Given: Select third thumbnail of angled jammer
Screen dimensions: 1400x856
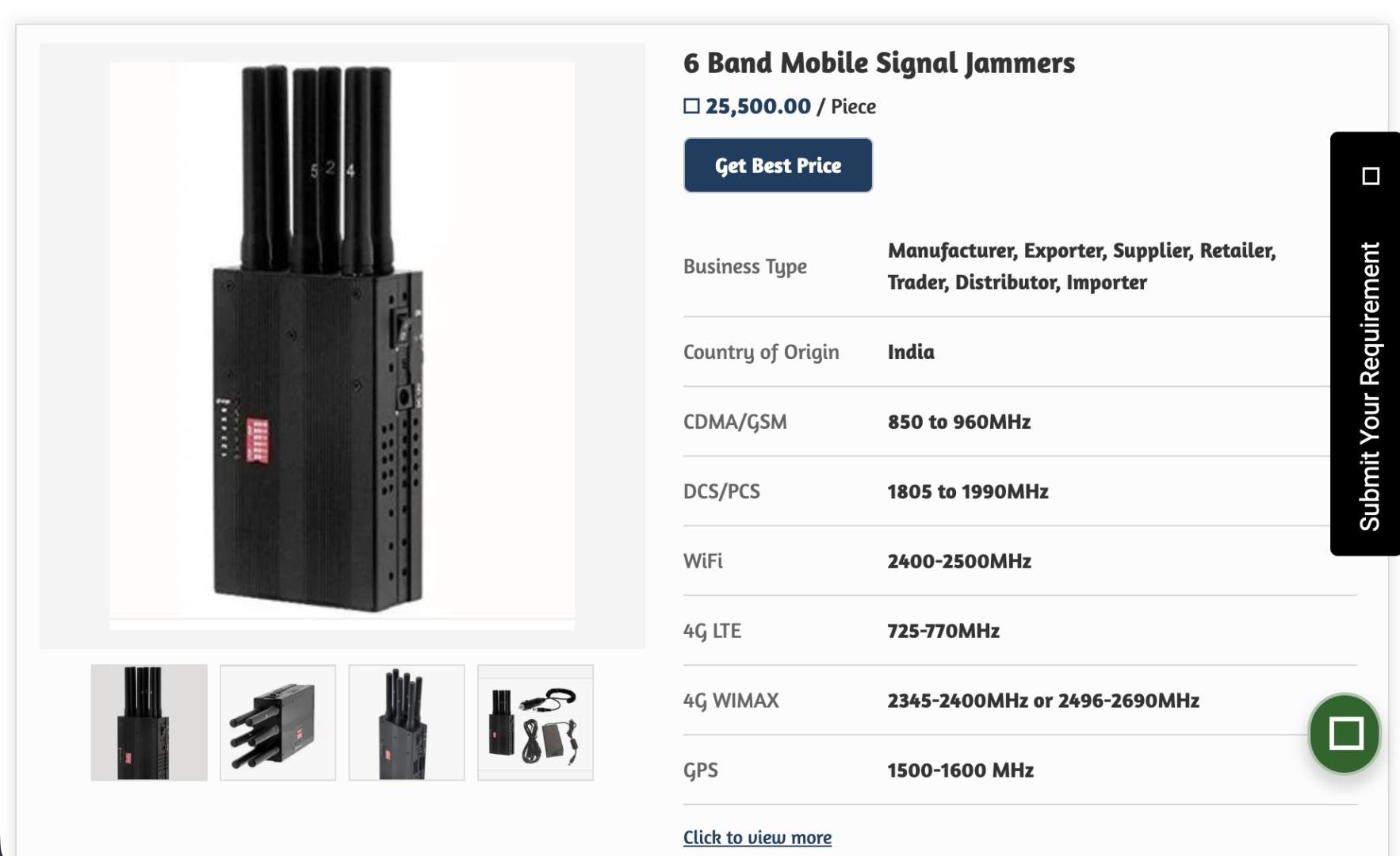Looking at the screenshot, I should pyautogui.click(x=407, y=722).
